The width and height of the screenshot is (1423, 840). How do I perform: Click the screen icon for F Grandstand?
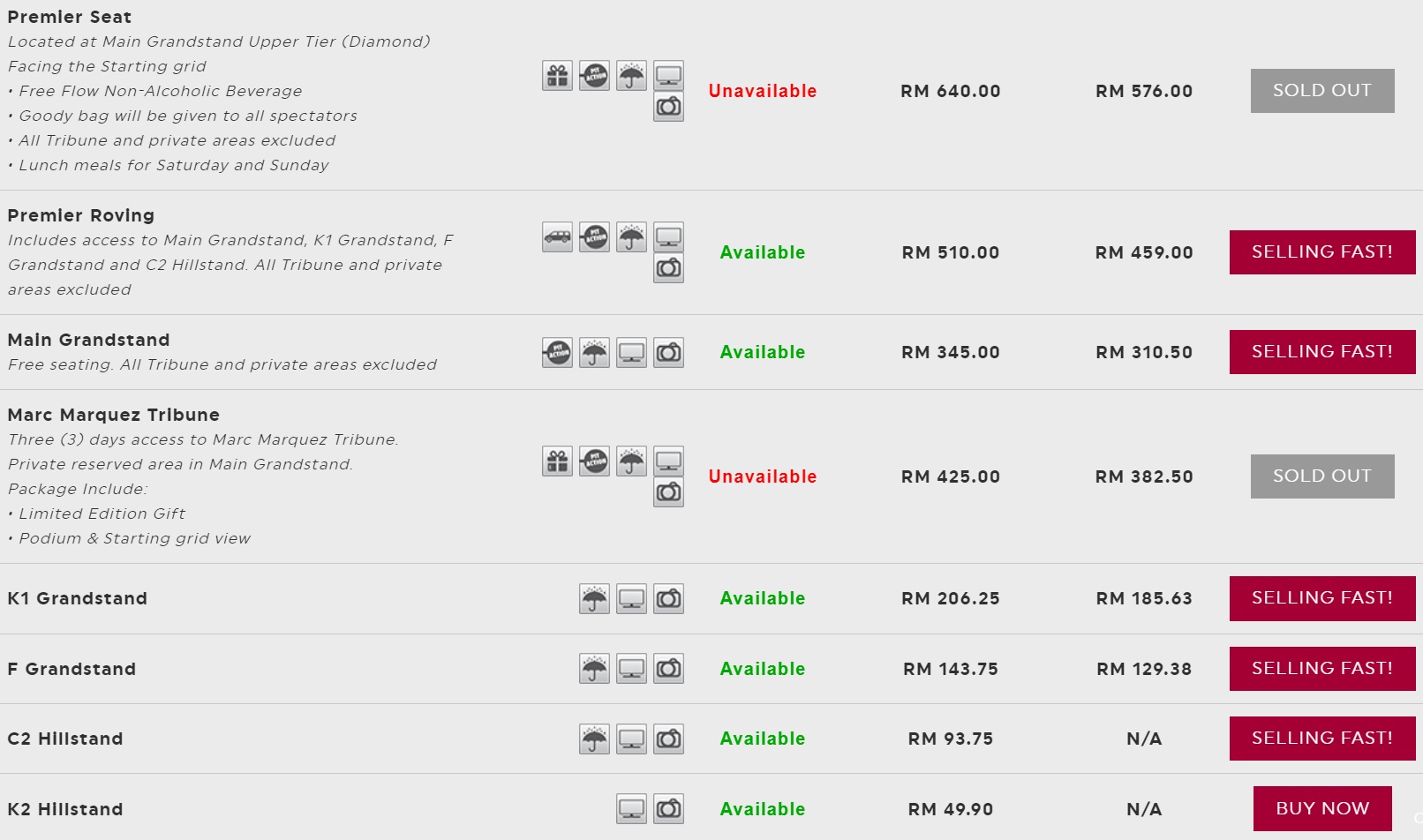tap(631, 670)
